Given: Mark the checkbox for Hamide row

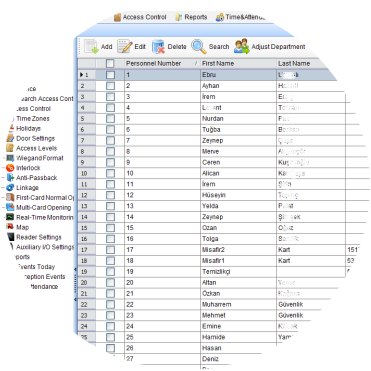Looking at the screenshot, I should point(110,337).
